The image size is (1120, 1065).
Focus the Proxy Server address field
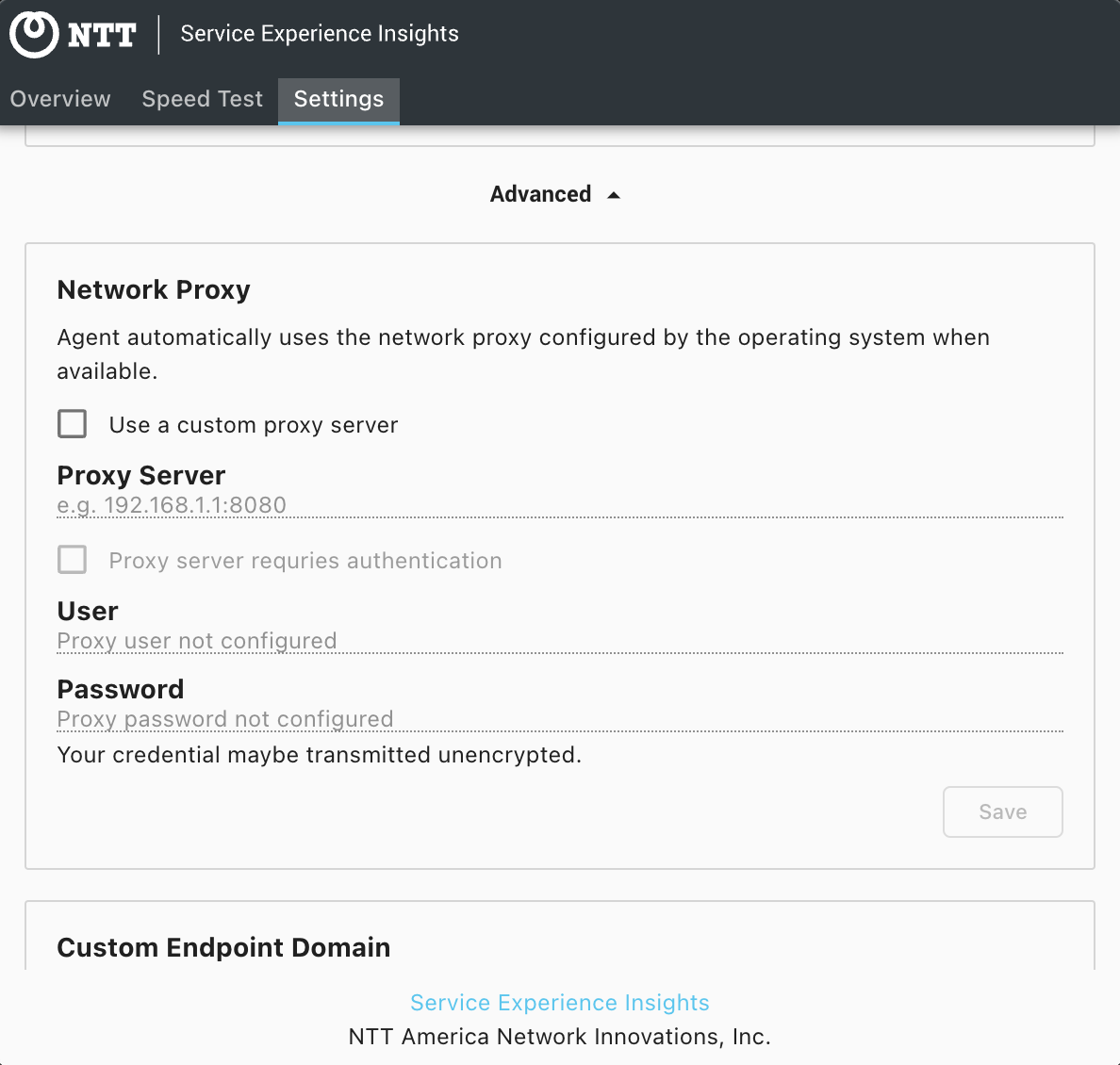560,505
